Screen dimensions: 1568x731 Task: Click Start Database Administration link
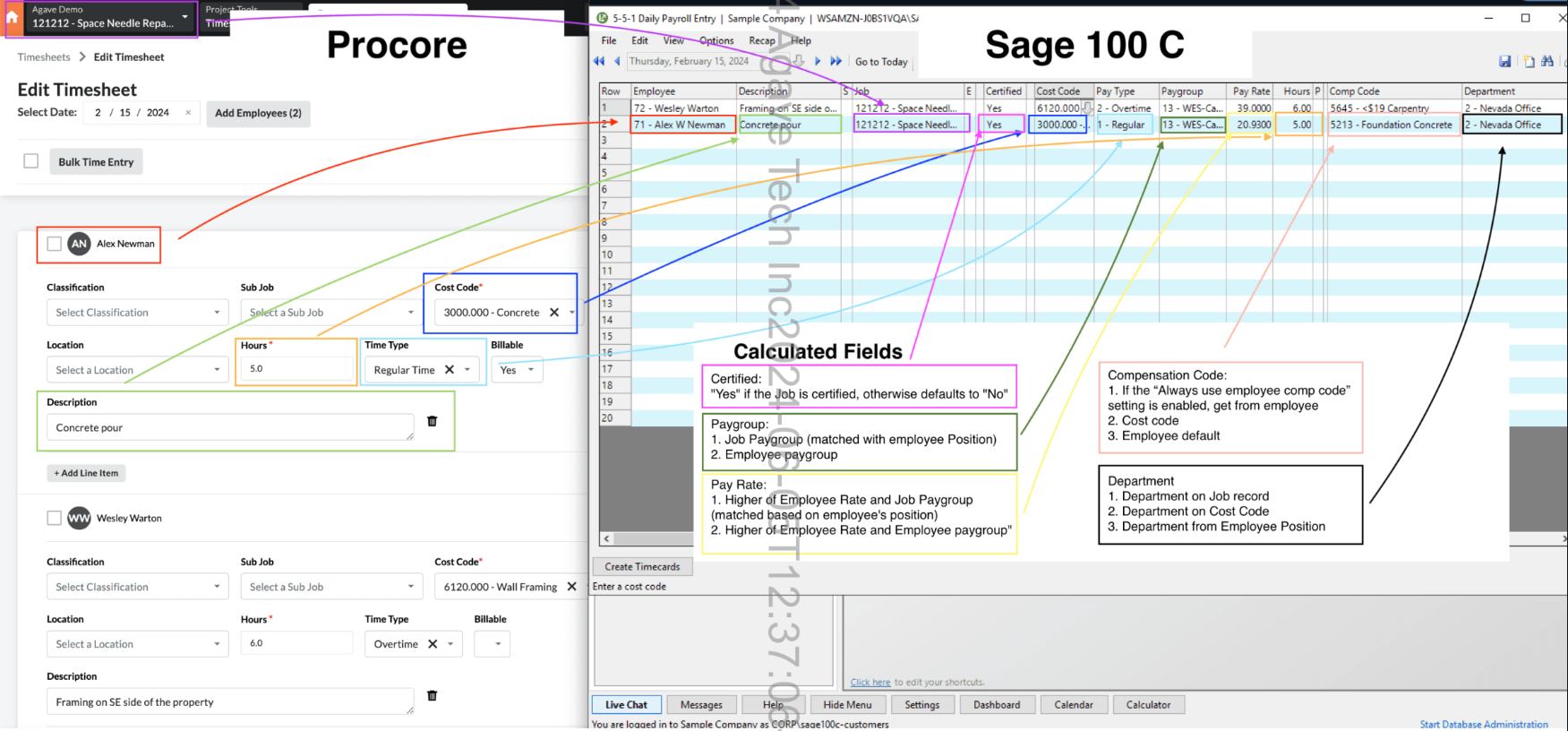(1484, 724)
